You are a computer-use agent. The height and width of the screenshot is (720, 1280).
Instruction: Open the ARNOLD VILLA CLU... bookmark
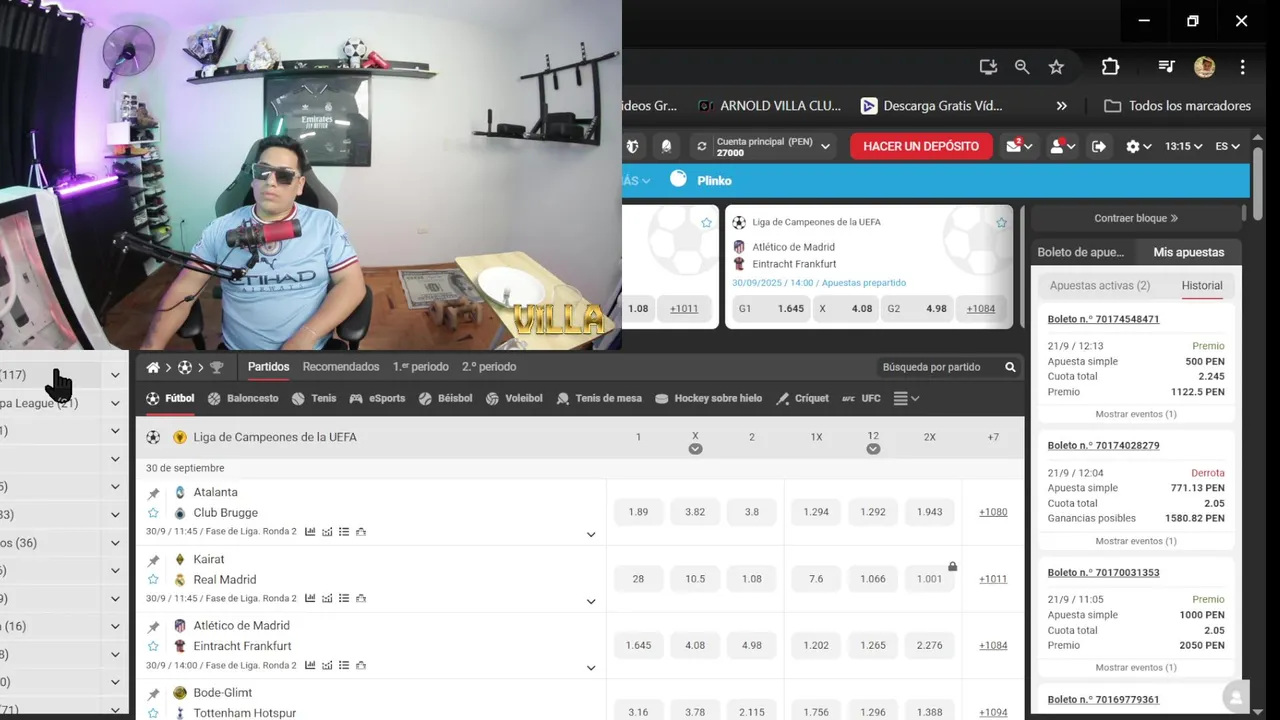pos(769,106)
